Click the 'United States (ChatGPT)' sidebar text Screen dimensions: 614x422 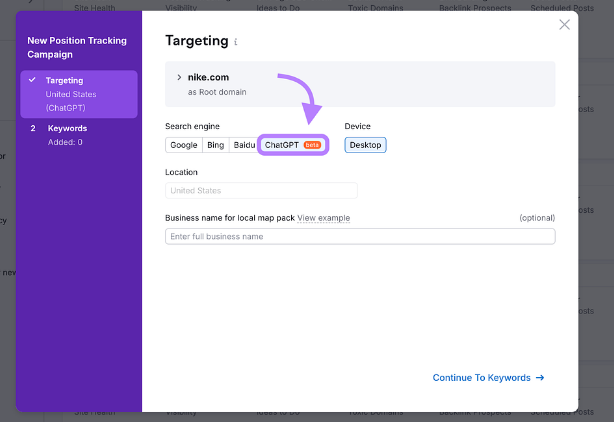pos(71,101)
